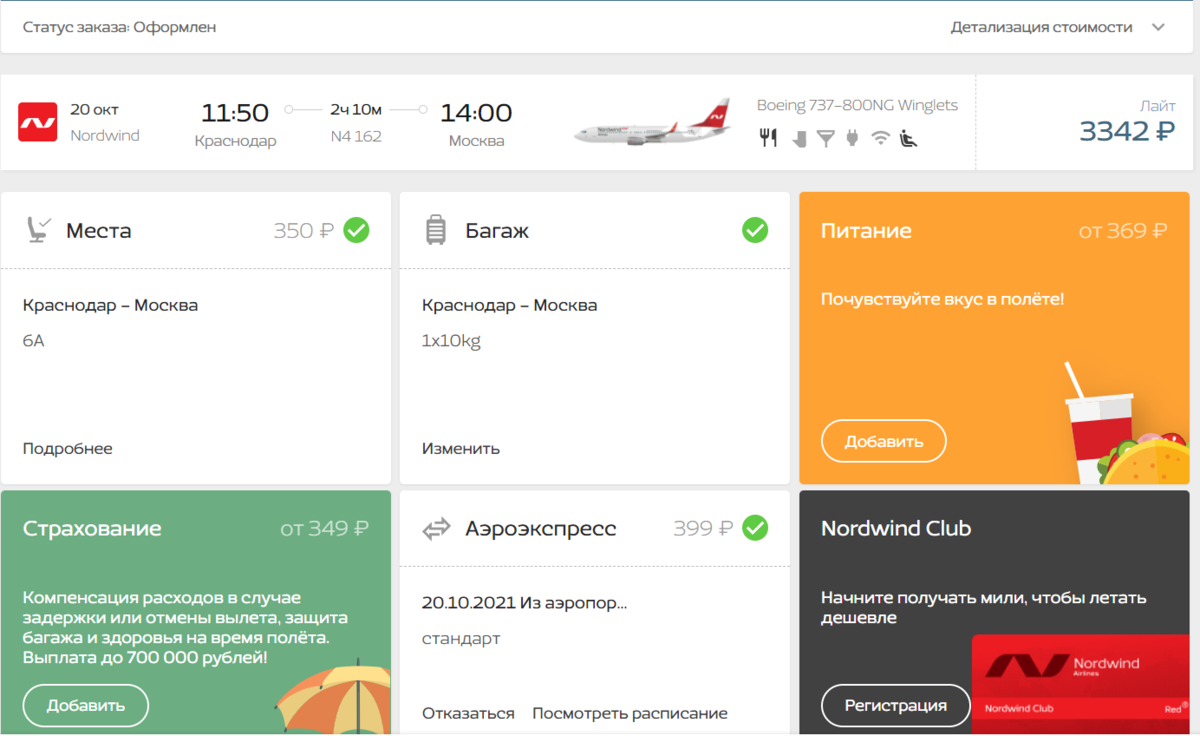The width and height of the screenshot is (1200, 736).
Task: Click the arrows icon in Аэроэкспресс card
Action: 437,529
